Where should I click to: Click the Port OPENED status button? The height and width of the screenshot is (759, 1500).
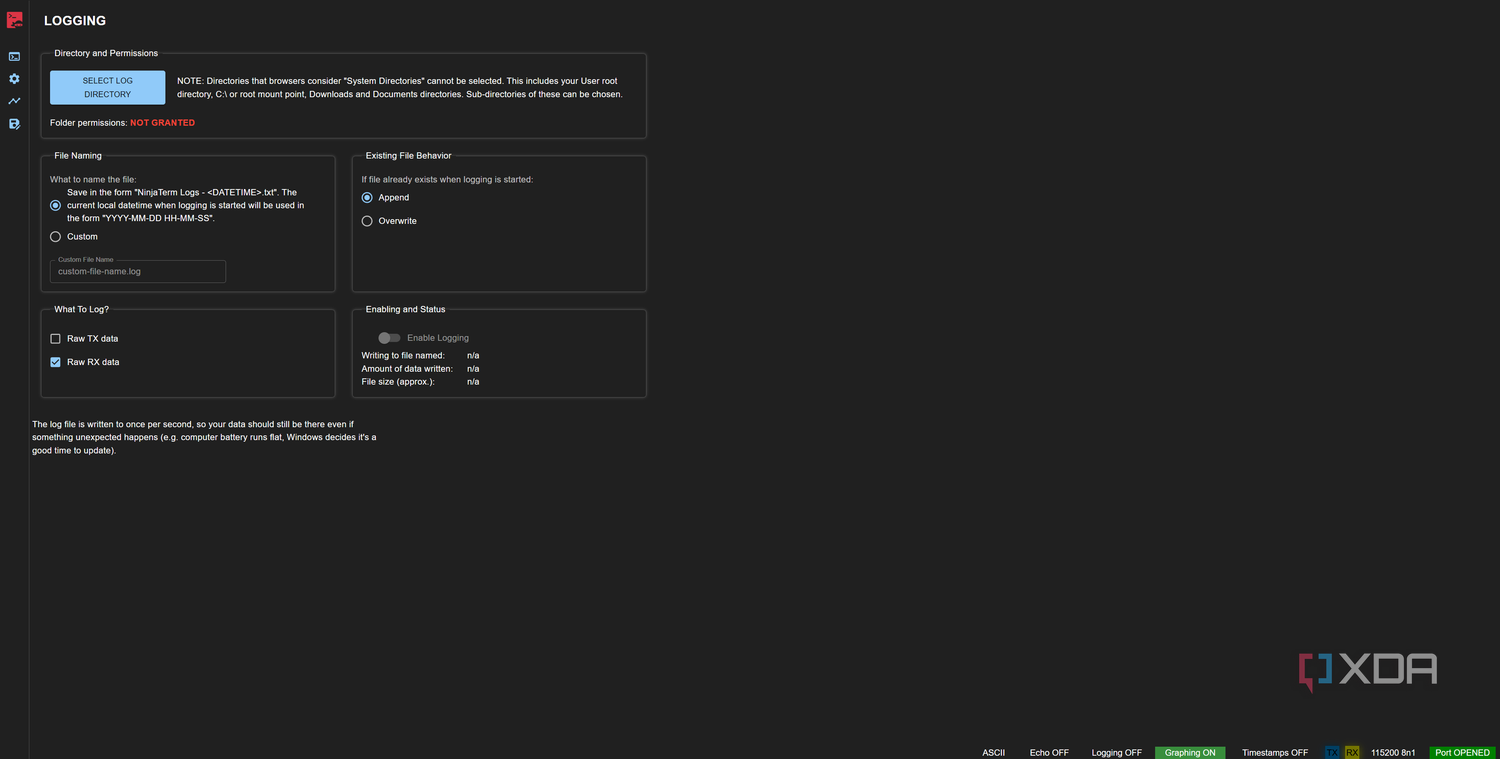tap(1463, 752)
